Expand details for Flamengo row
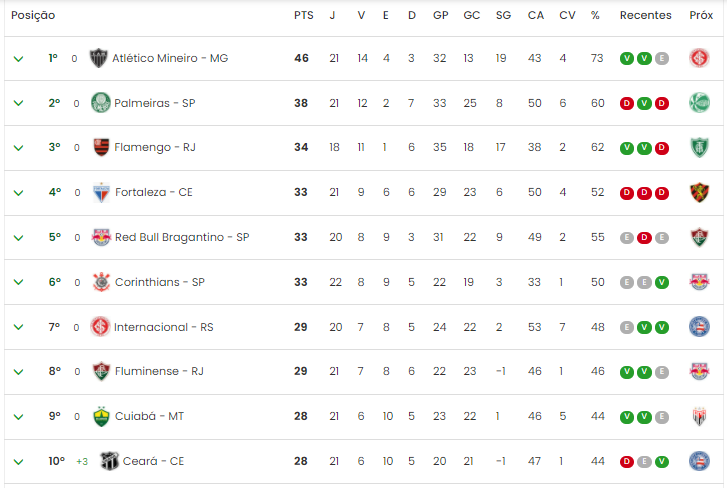 [19, 148]
